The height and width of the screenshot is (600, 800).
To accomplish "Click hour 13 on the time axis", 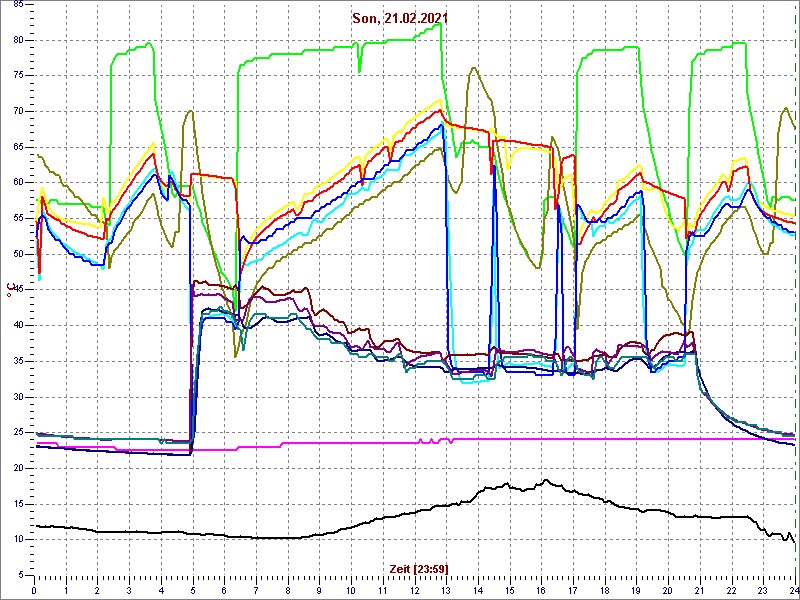I will (x=446, y=589).
